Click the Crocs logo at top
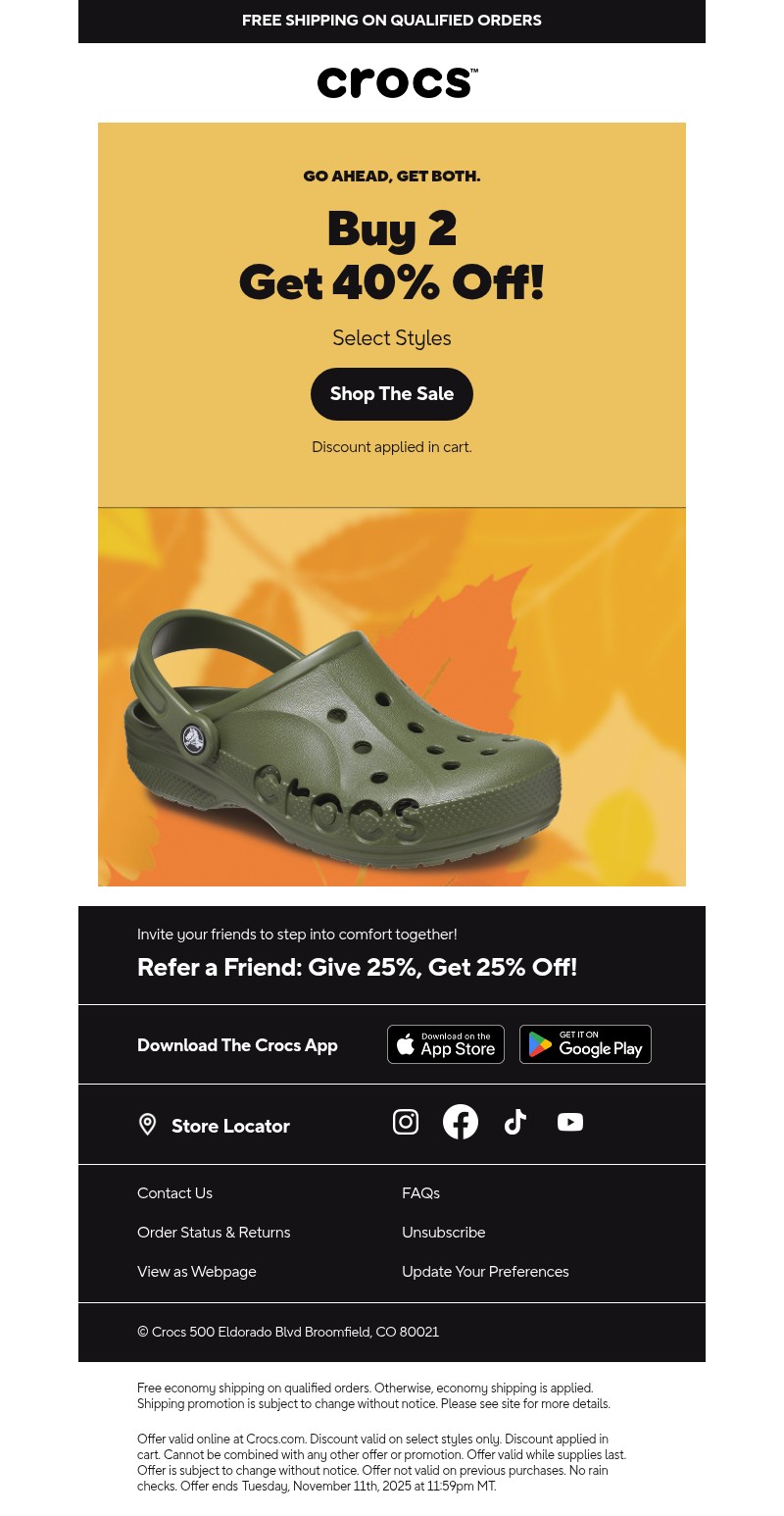This screenshot has height=1516, width=784. pos(397,82)
